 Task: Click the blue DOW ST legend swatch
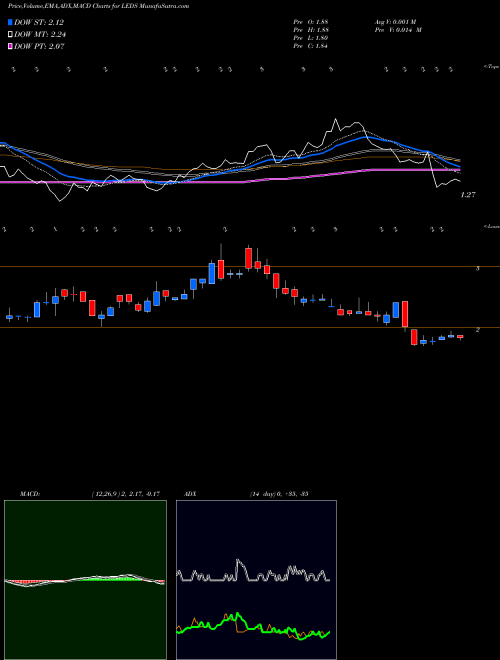pos(11,23)
